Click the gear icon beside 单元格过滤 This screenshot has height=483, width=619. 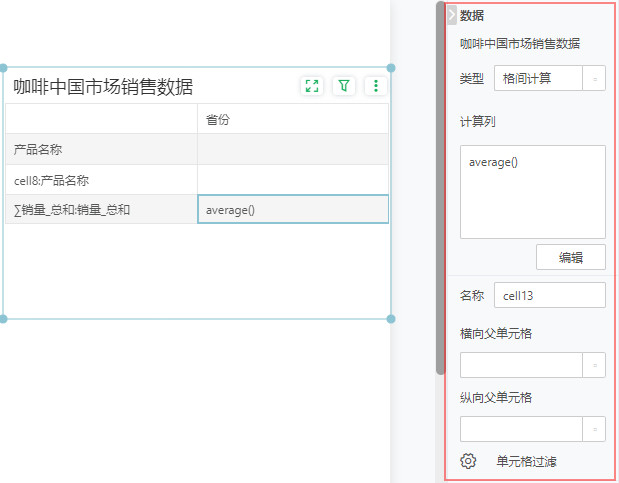click(468, 461)
